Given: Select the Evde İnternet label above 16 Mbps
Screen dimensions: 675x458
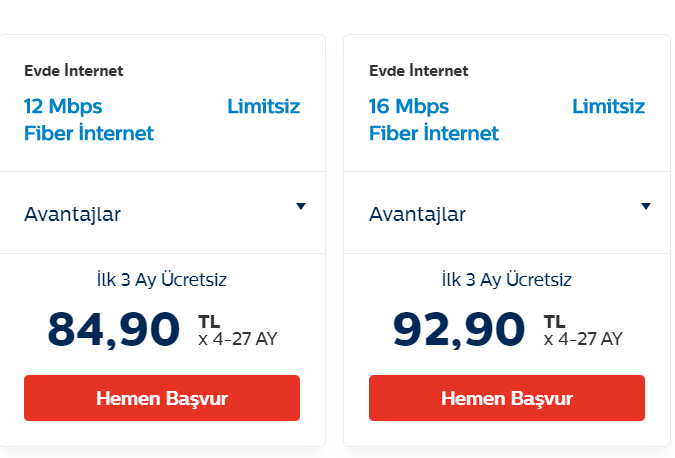Looking at the screenshot, I should click(x=419, y=71).
